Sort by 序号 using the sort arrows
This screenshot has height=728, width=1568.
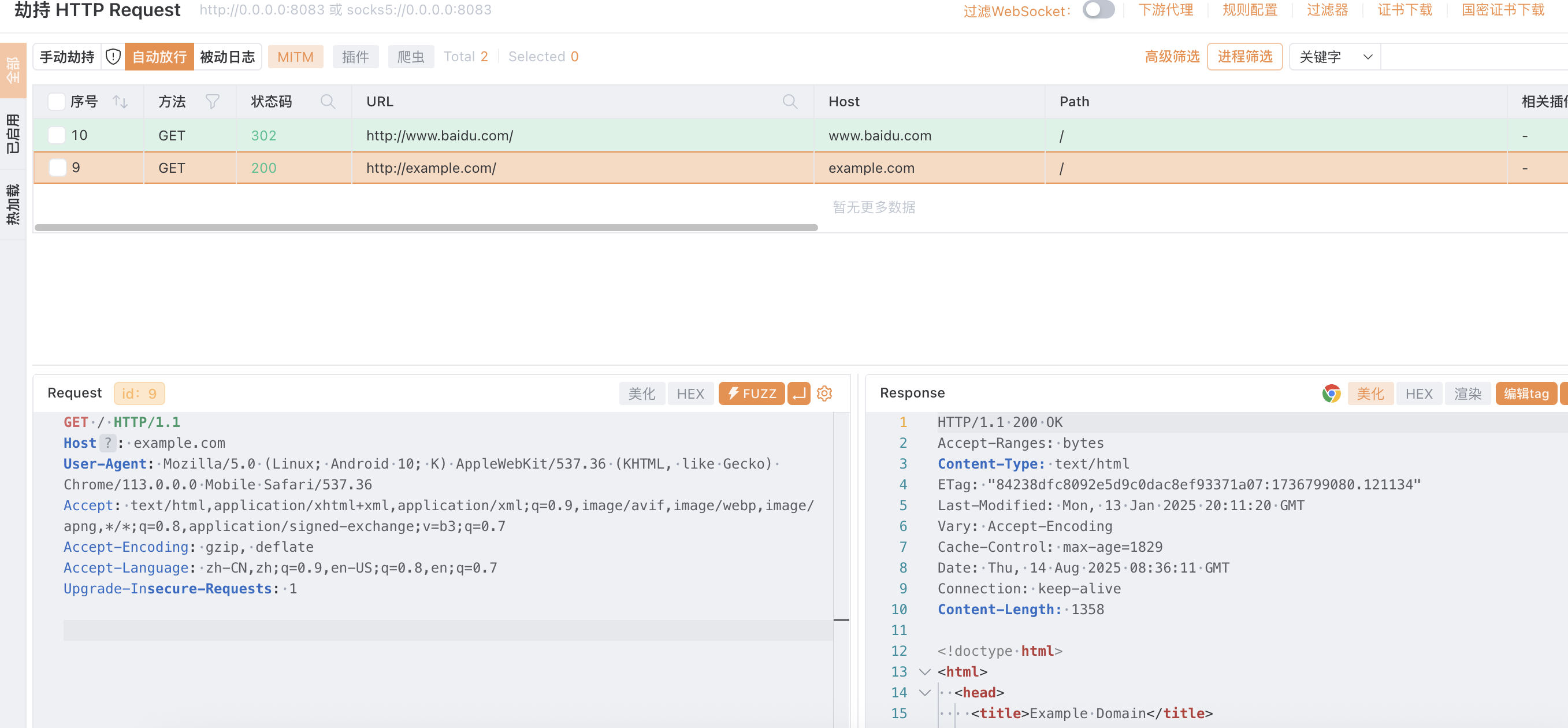click(121, 102)
